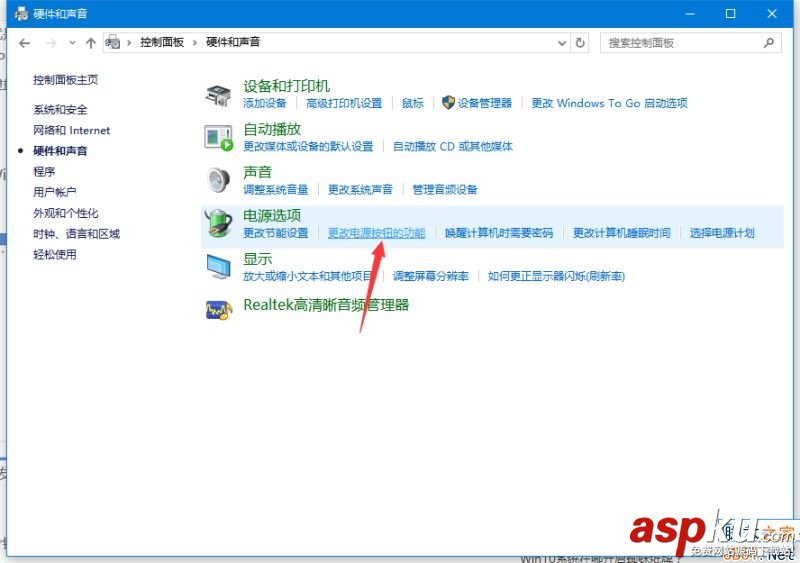This screenshot has width=800, height=563.
Task: Click 如何更正显示器闪烁(刷新率) link
Action: click(556, 276)
